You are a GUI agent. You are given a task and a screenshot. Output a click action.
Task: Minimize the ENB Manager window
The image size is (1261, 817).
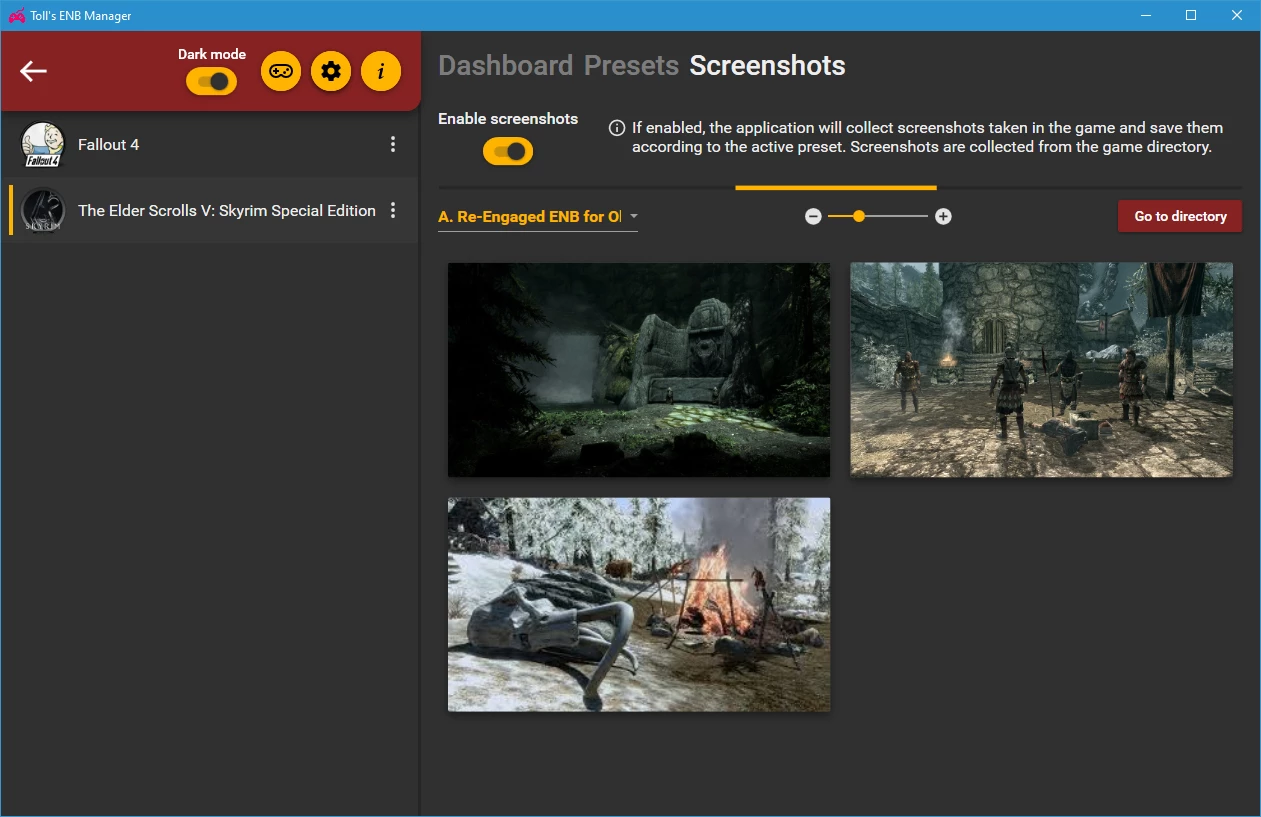coord(1145,15)
